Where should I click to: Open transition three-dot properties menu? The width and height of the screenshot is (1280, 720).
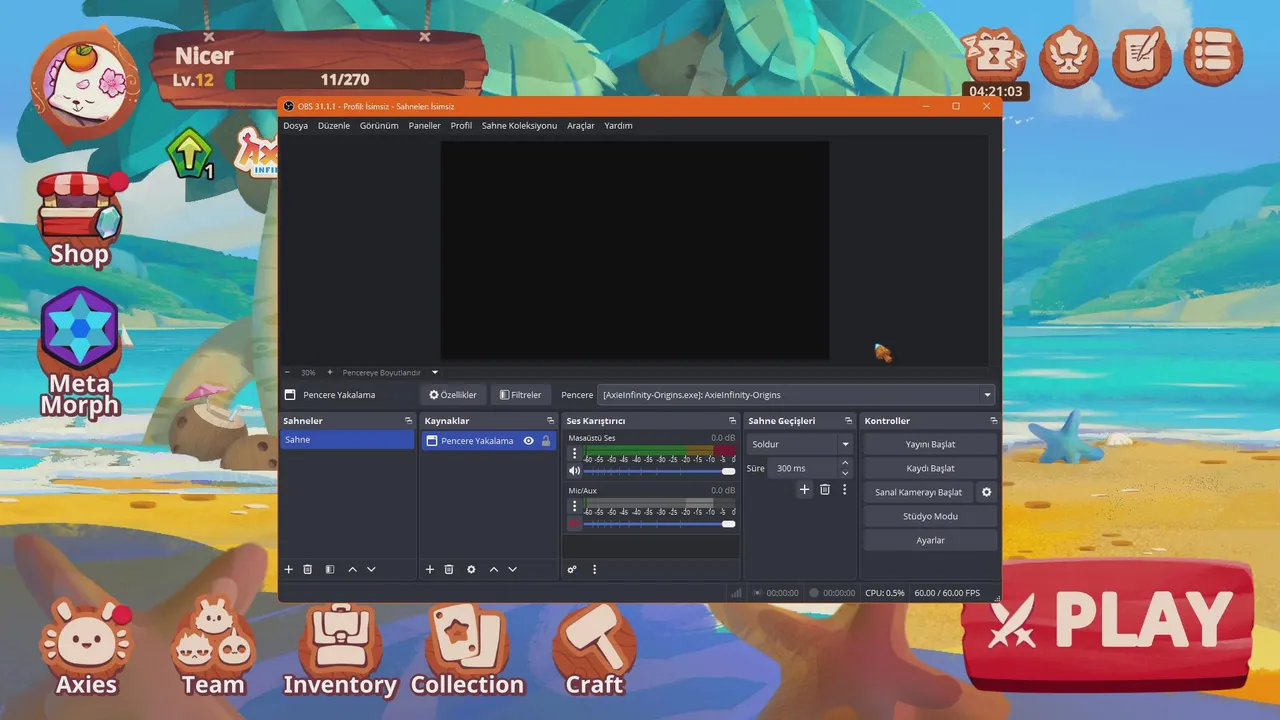click(x=844, y=489)
